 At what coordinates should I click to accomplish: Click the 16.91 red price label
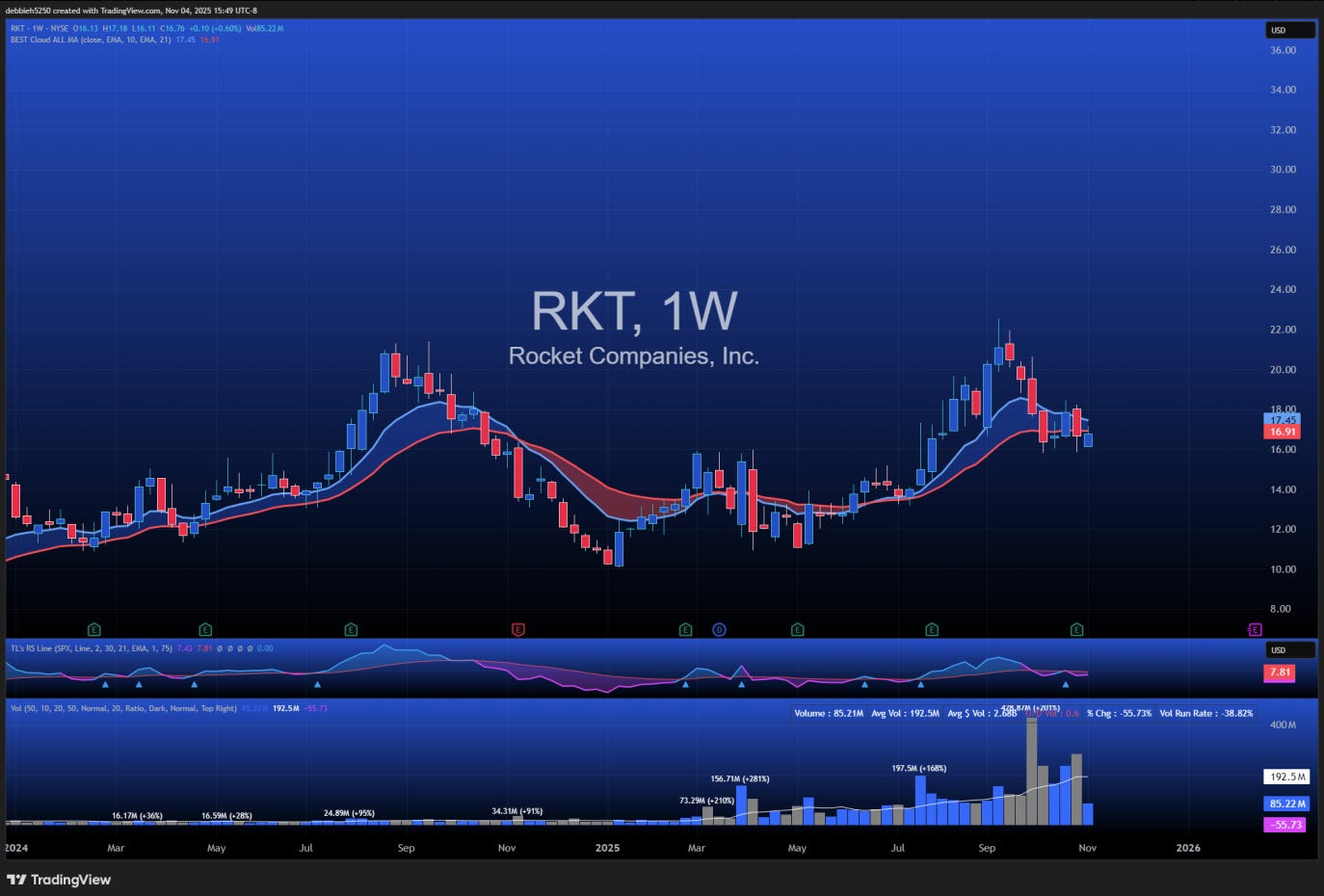(x=1283, y=432)
